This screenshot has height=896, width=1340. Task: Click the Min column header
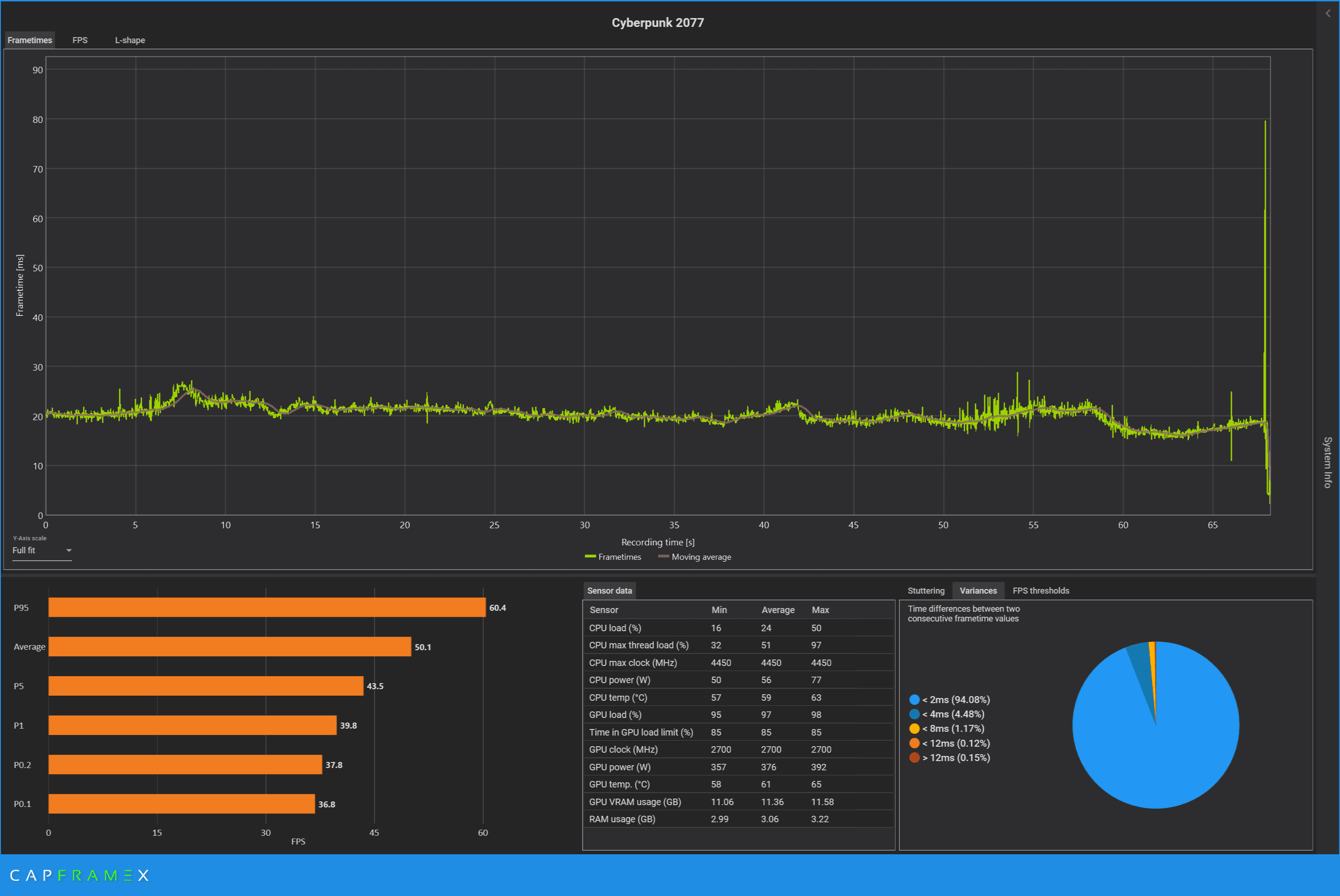(719, 610)
